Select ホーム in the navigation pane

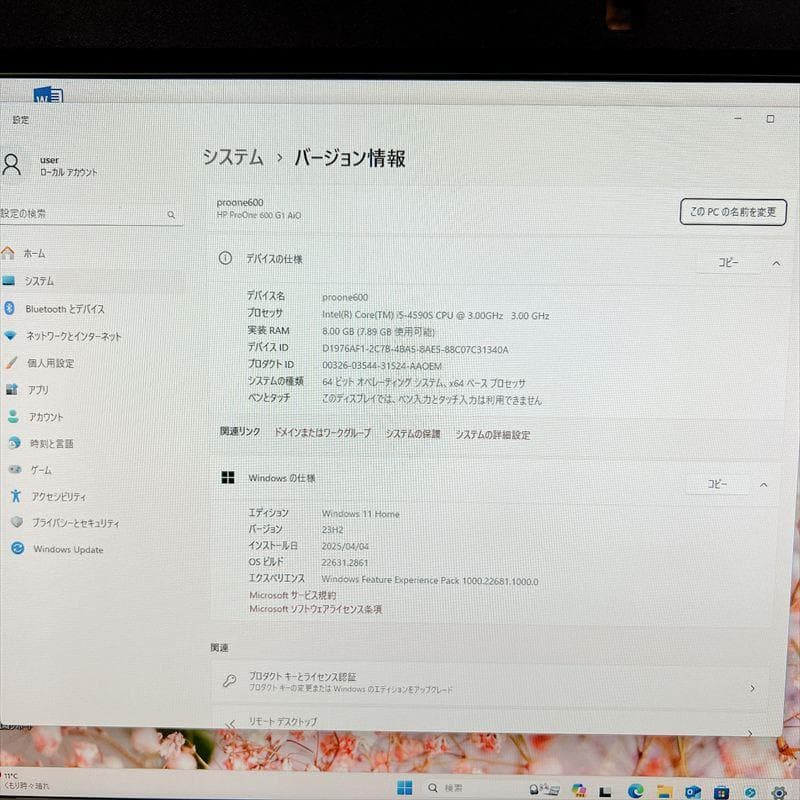[36, 253]
